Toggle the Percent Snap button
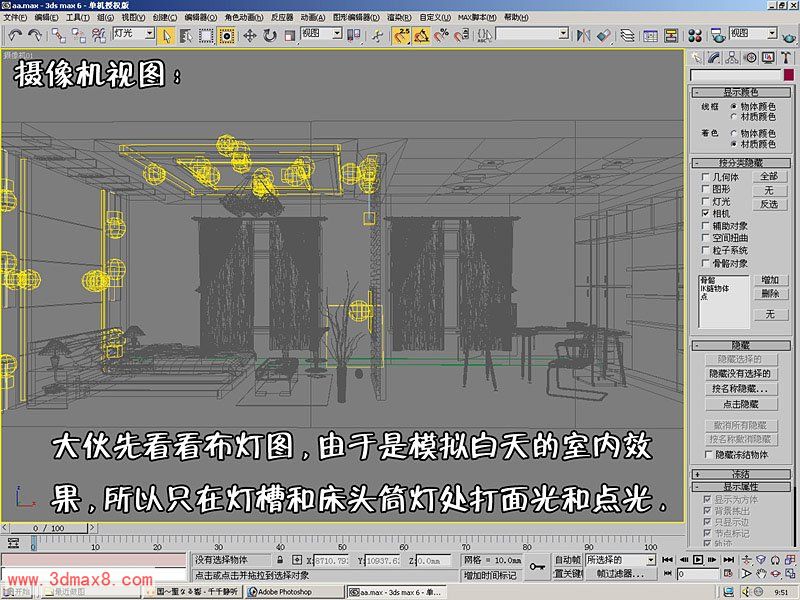Image resolution: width=800 pixels, height=600 pixels. click(x=441, y=35)
